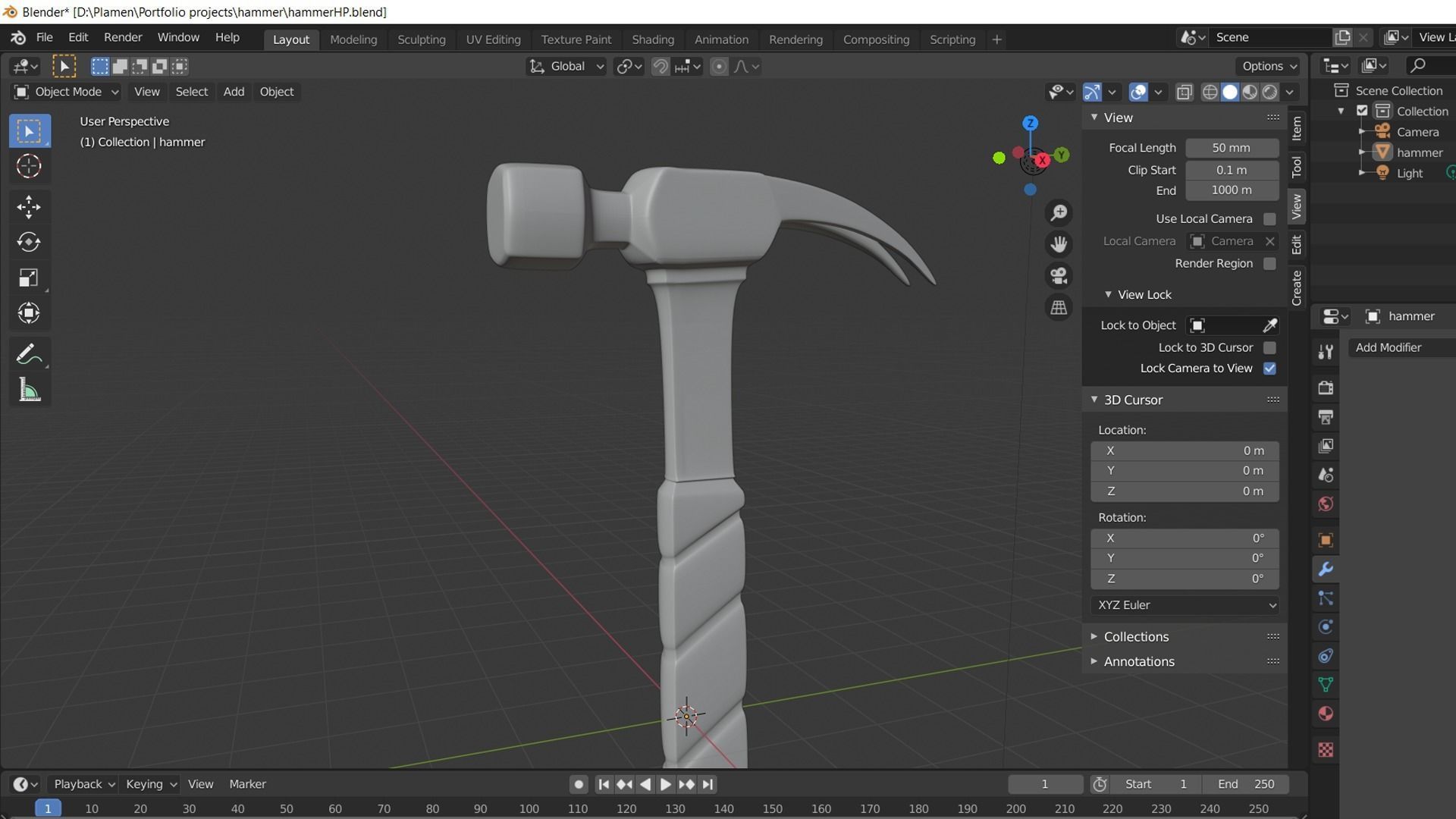
Task: Open Modifier properties wrench tab
Action: click(x=1326, y=569)
